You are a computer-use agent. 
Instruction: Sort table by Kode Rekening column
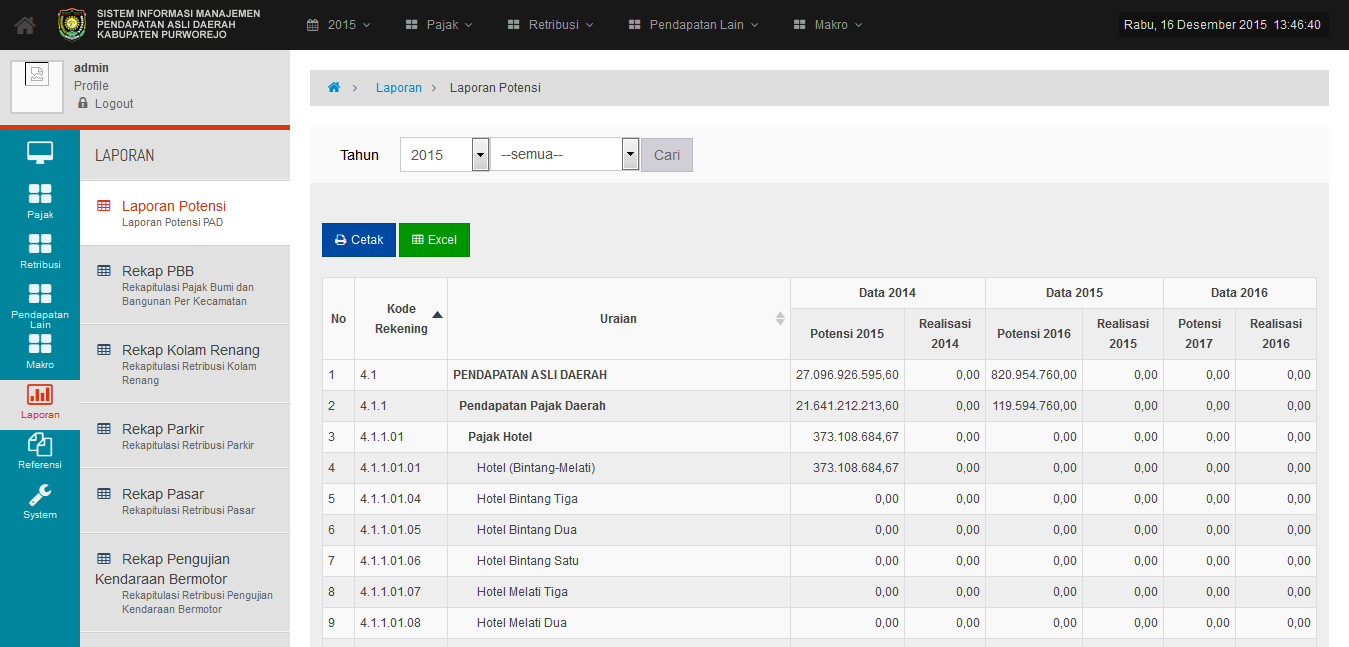pyautogui.click(x=401, y=319)
